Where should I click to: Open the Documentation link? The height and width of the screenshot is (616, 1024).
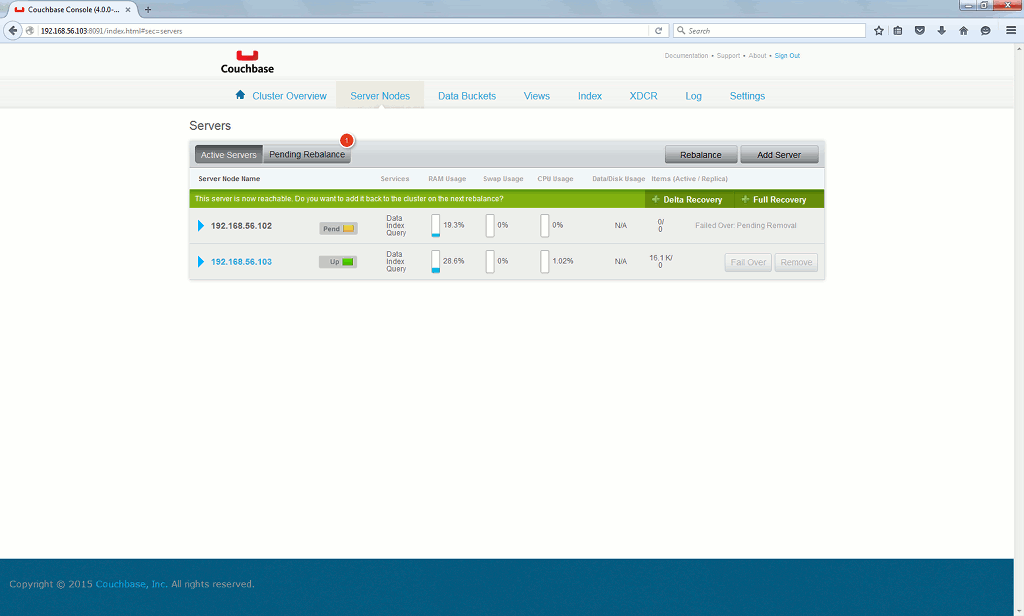(686, 56)
